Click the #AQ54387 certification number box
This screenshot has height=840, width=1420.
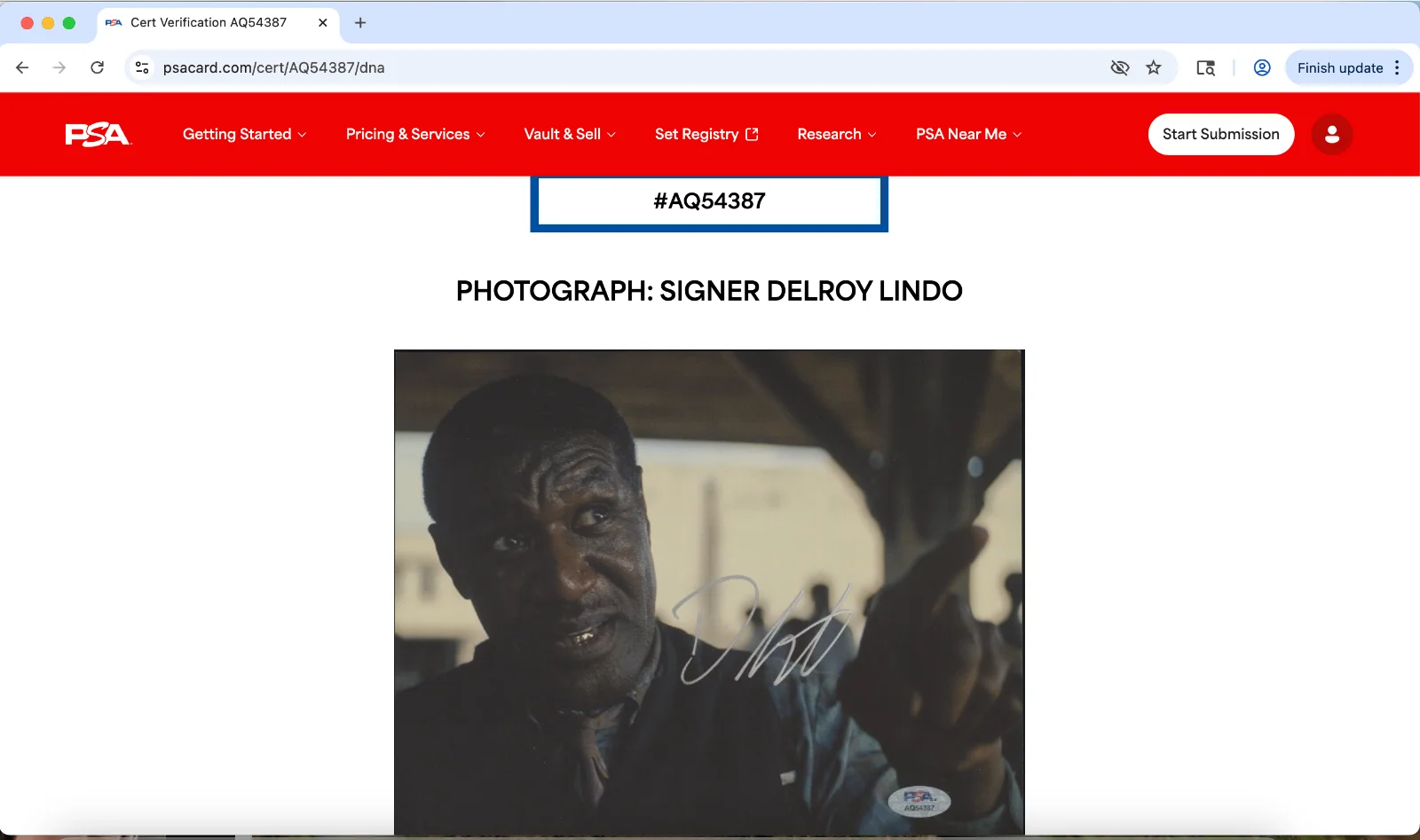point(709,202)
